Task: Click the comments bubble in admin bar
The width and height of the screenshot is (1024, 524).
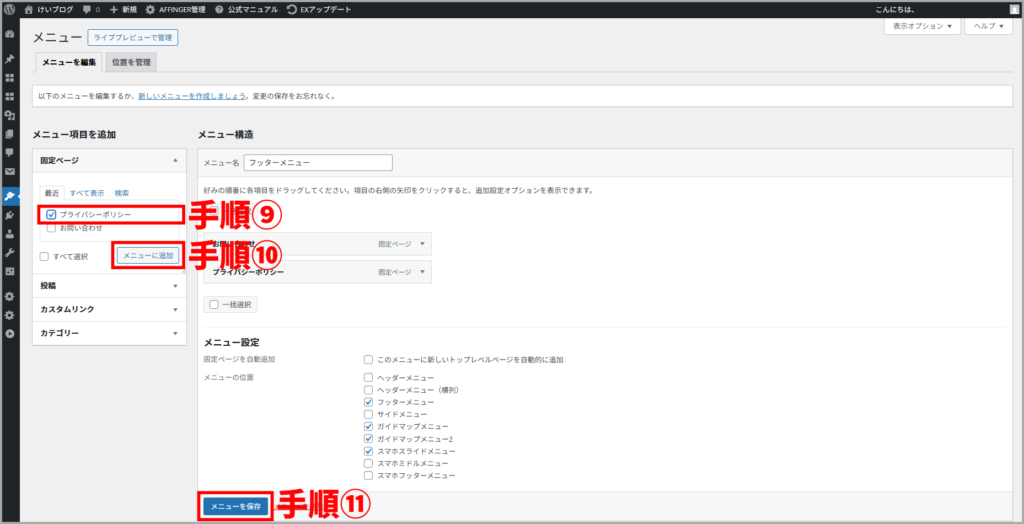Action: pyautogui.click(x=88, y=9)
